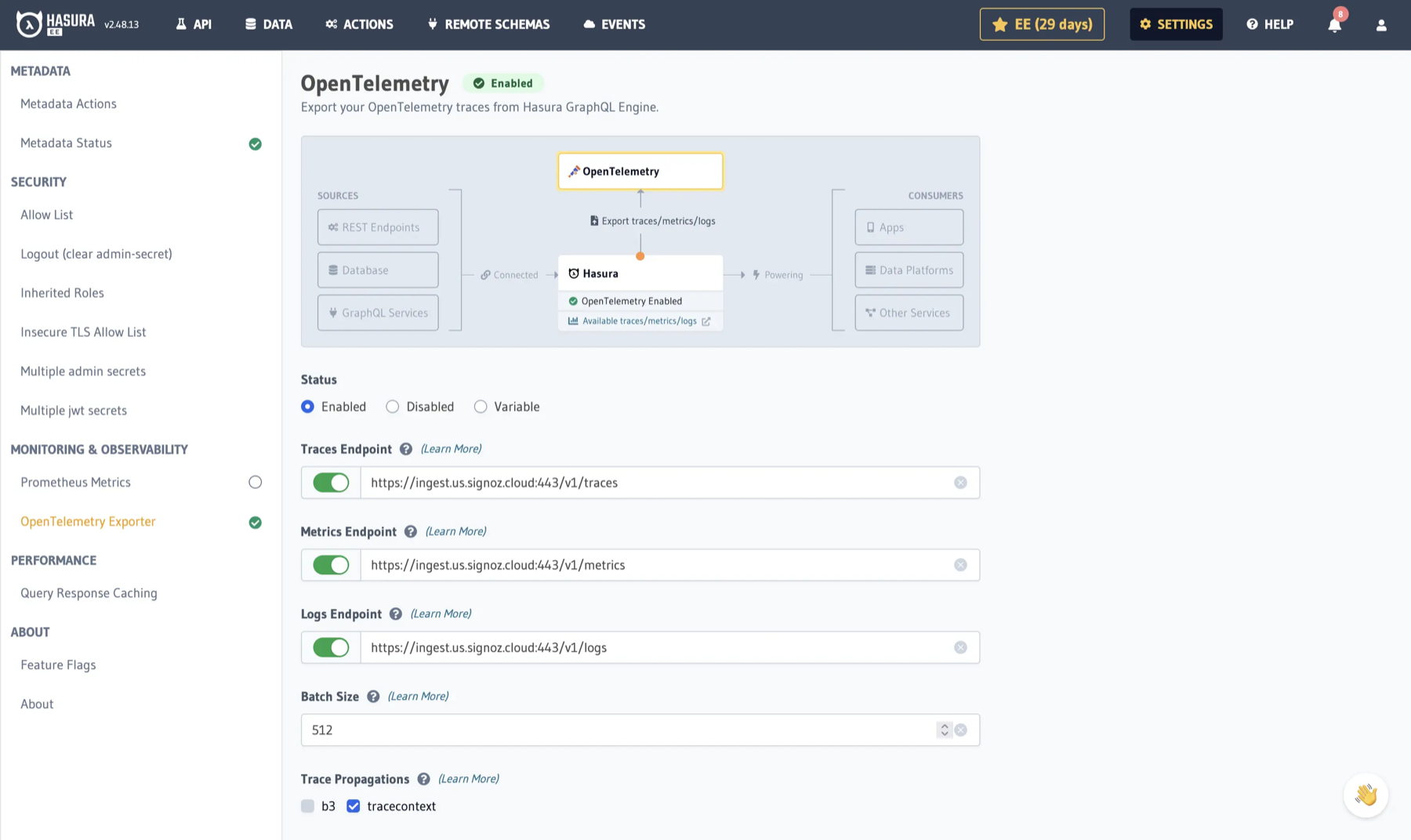Click the OpenTelemetry Exporter green check icon
The image size is (1411, 840).
(255, 522)
